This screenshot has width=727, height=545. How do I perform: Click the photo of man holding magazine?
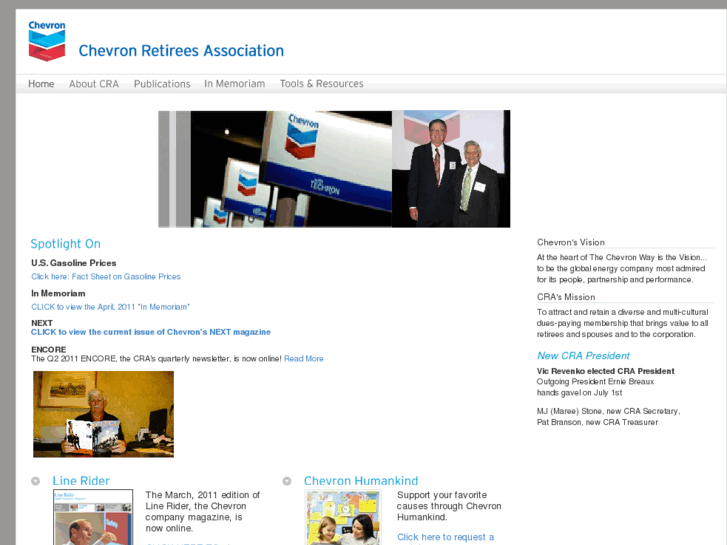pos(103,414)
